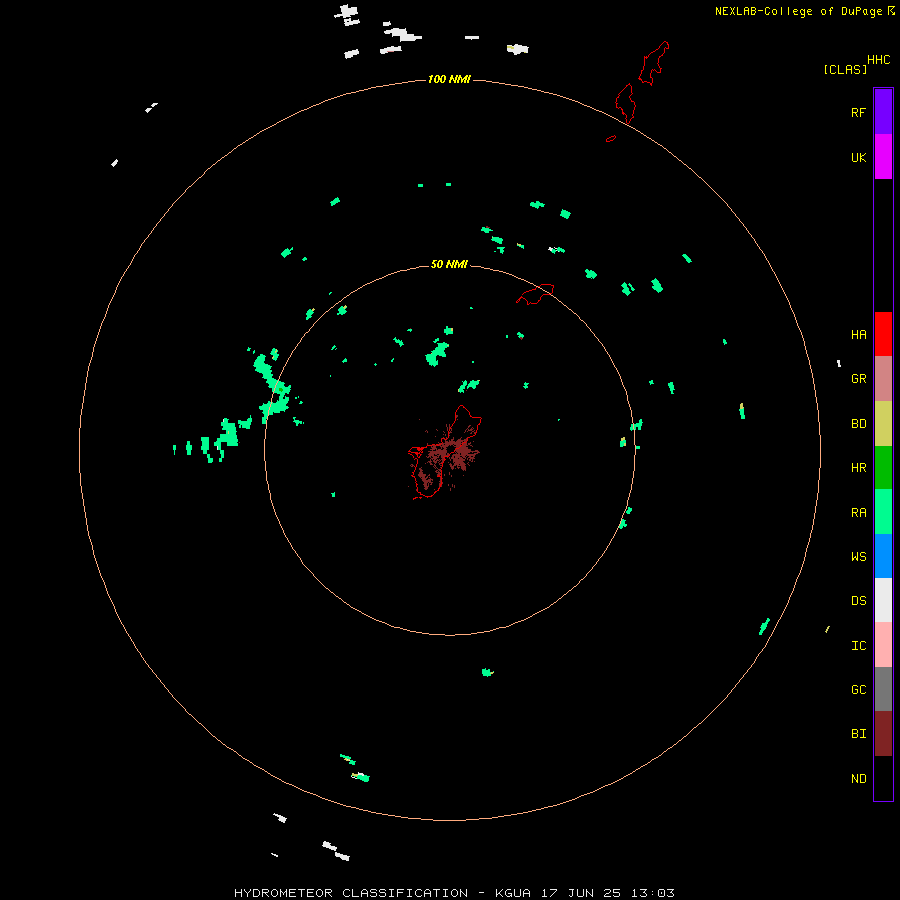Screen dimensions: 900x900
Task: Click the NEXLAB-College of DuPage credit
Action: pyautogui.click(x=804, y=11)
